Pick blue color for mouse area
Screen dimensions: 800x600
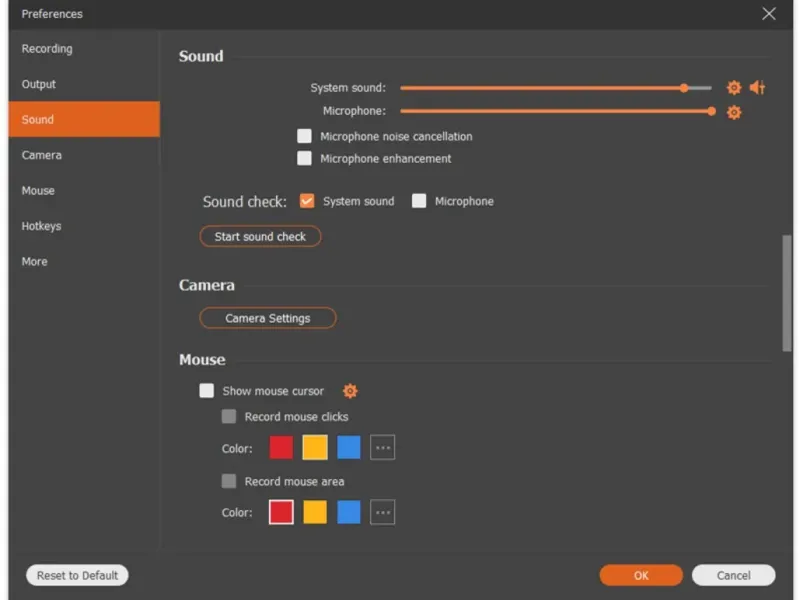click(349, 512)
